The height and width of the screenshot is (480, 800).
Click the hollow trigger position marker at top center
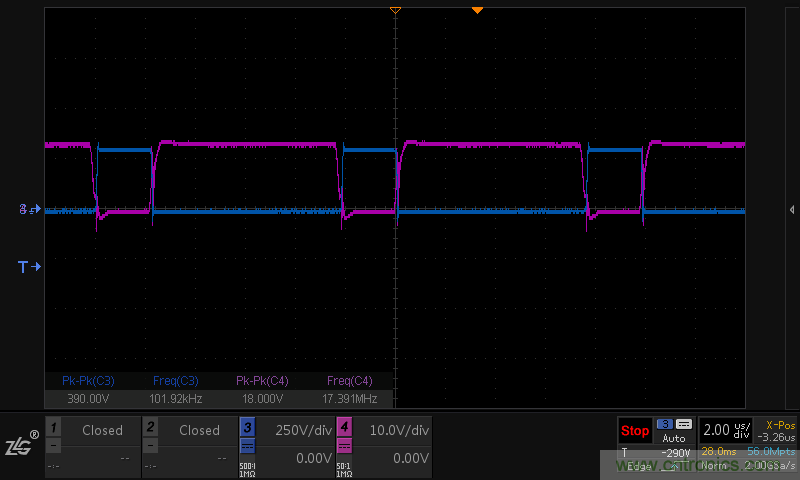[x=395, y=9]
